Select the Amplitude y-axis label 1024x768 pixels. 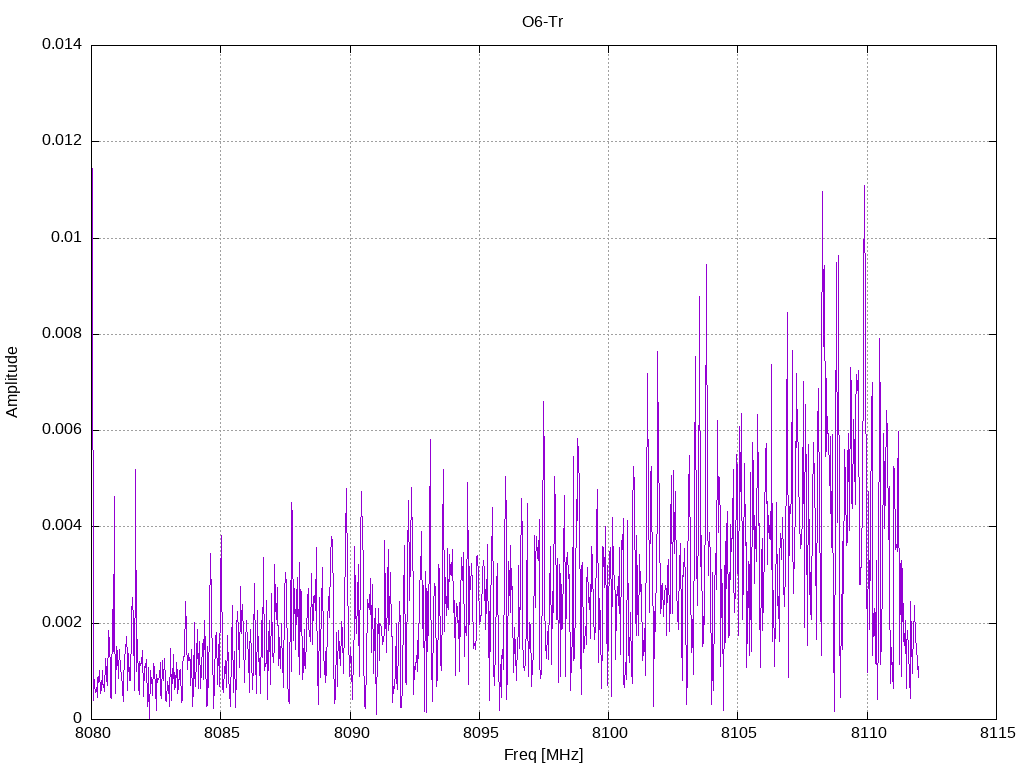[x=12, y=382]
